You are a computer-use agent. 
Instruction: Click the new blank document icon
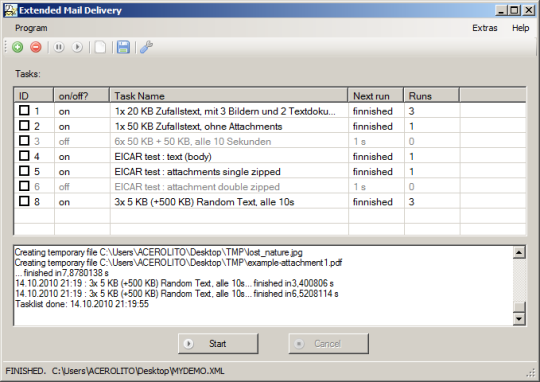click(x=100, y=47)
